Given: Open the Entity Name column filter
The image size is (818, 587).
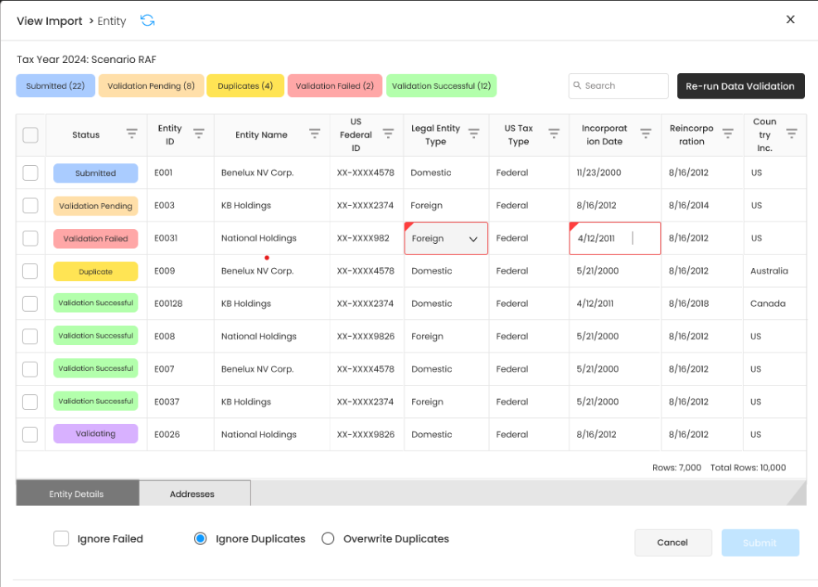Looking at the screenshot, I should 315,134.
